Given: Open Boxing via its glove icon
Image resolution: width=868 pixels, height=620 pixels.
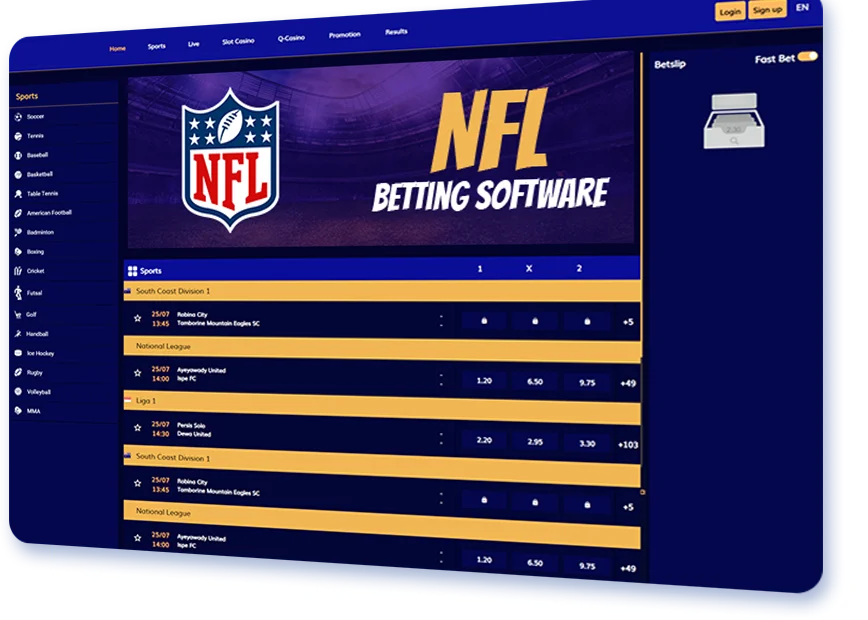Looking at the screenshot, I should (18, 252).
